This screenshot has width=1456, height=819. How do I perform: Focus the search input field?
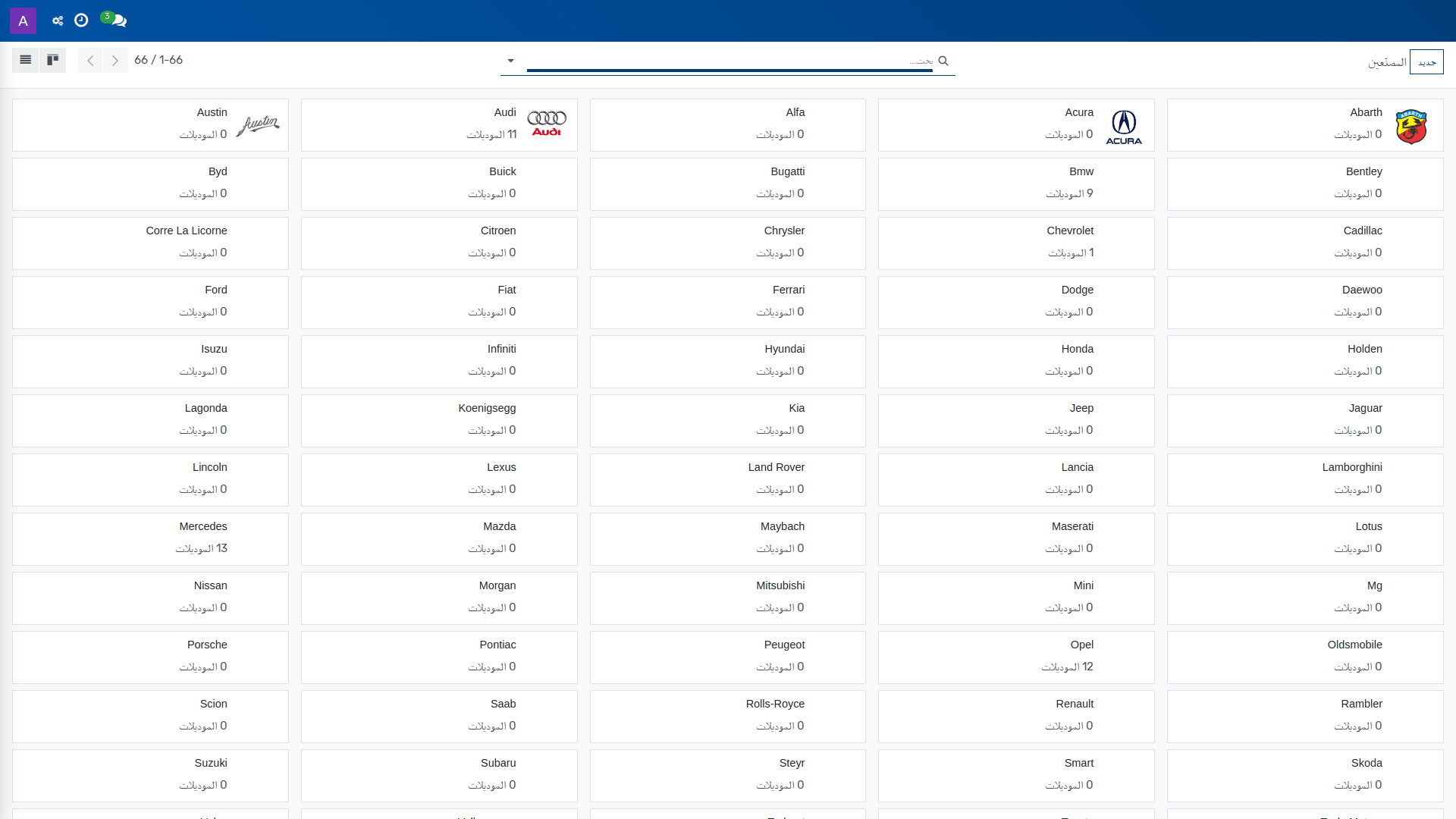click(x=730, y=61)
